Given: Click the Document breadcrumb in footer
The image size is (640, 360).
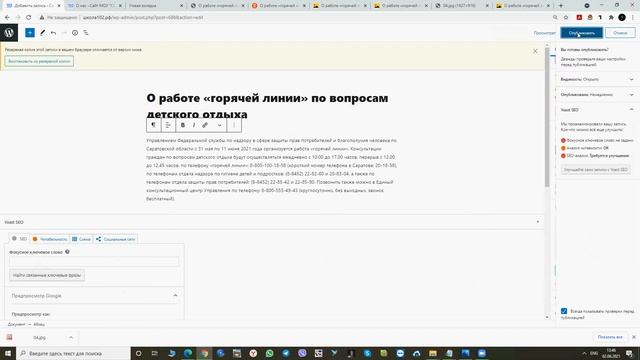Looking at the screenshot, I should click(x=16, y=324).
